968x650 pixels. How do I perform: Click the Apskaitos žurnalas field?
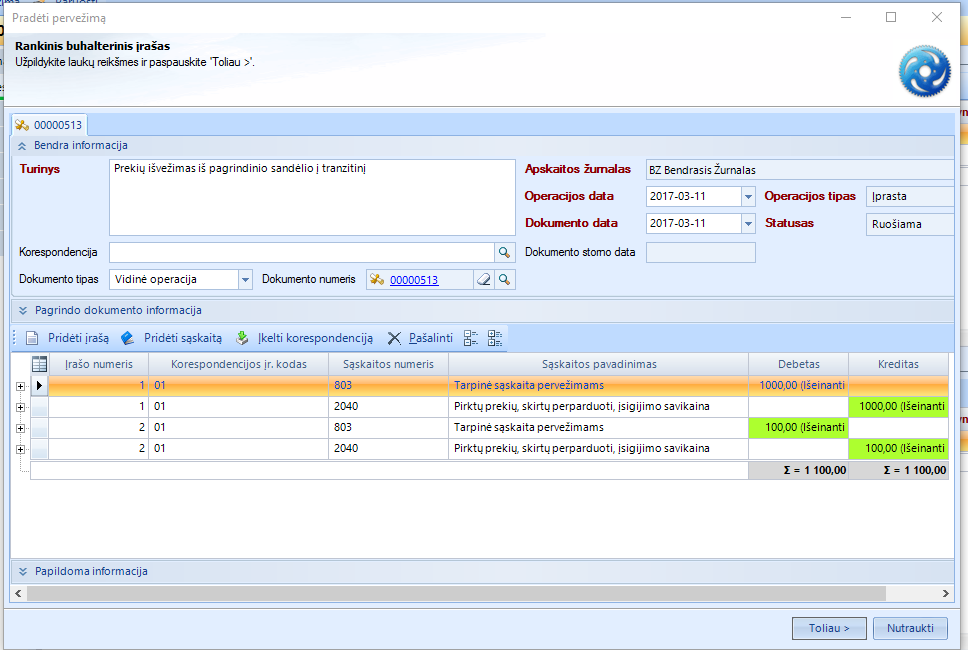click(x=800, y=170)
